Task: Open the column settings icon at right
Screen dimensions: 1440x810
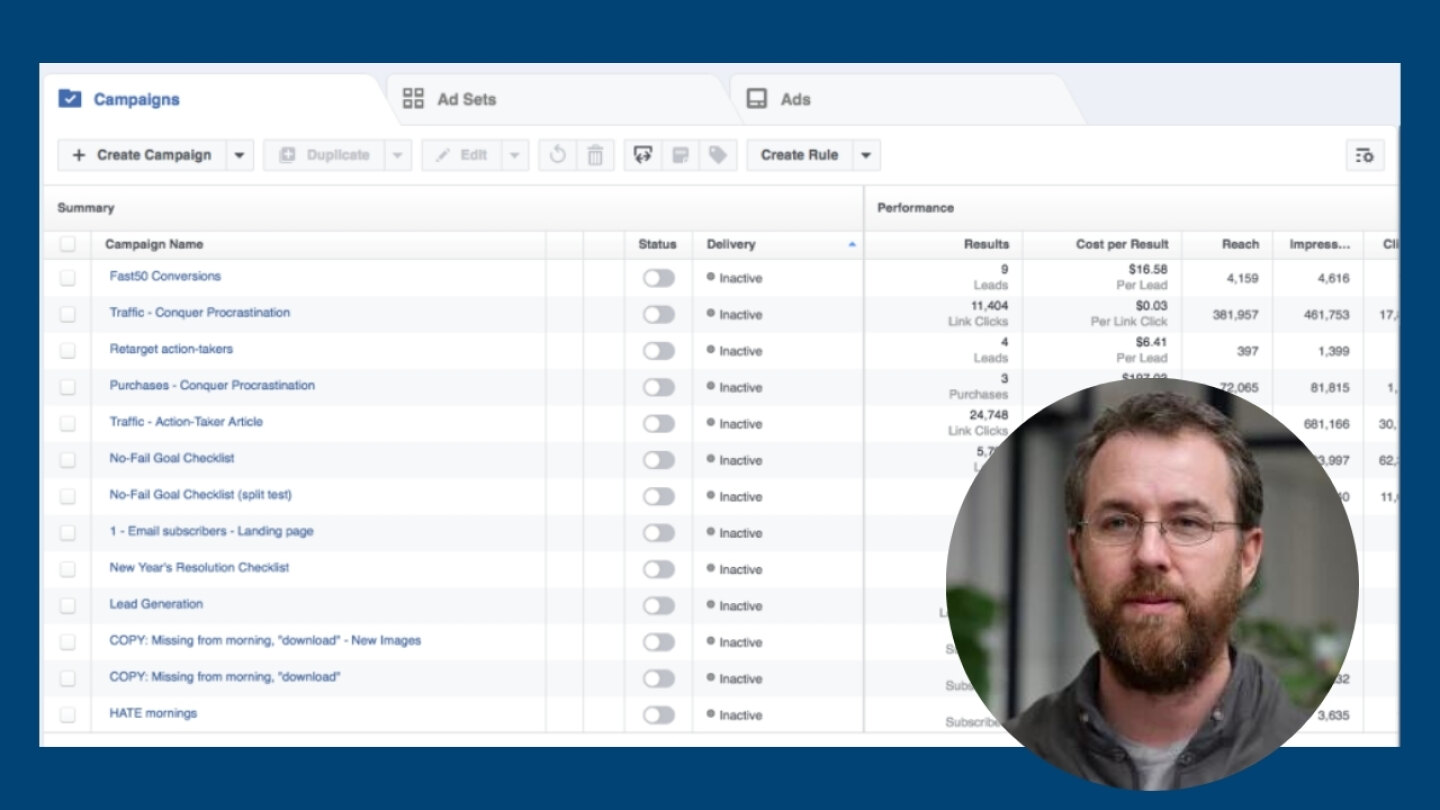Action: tap(1365, 155)
